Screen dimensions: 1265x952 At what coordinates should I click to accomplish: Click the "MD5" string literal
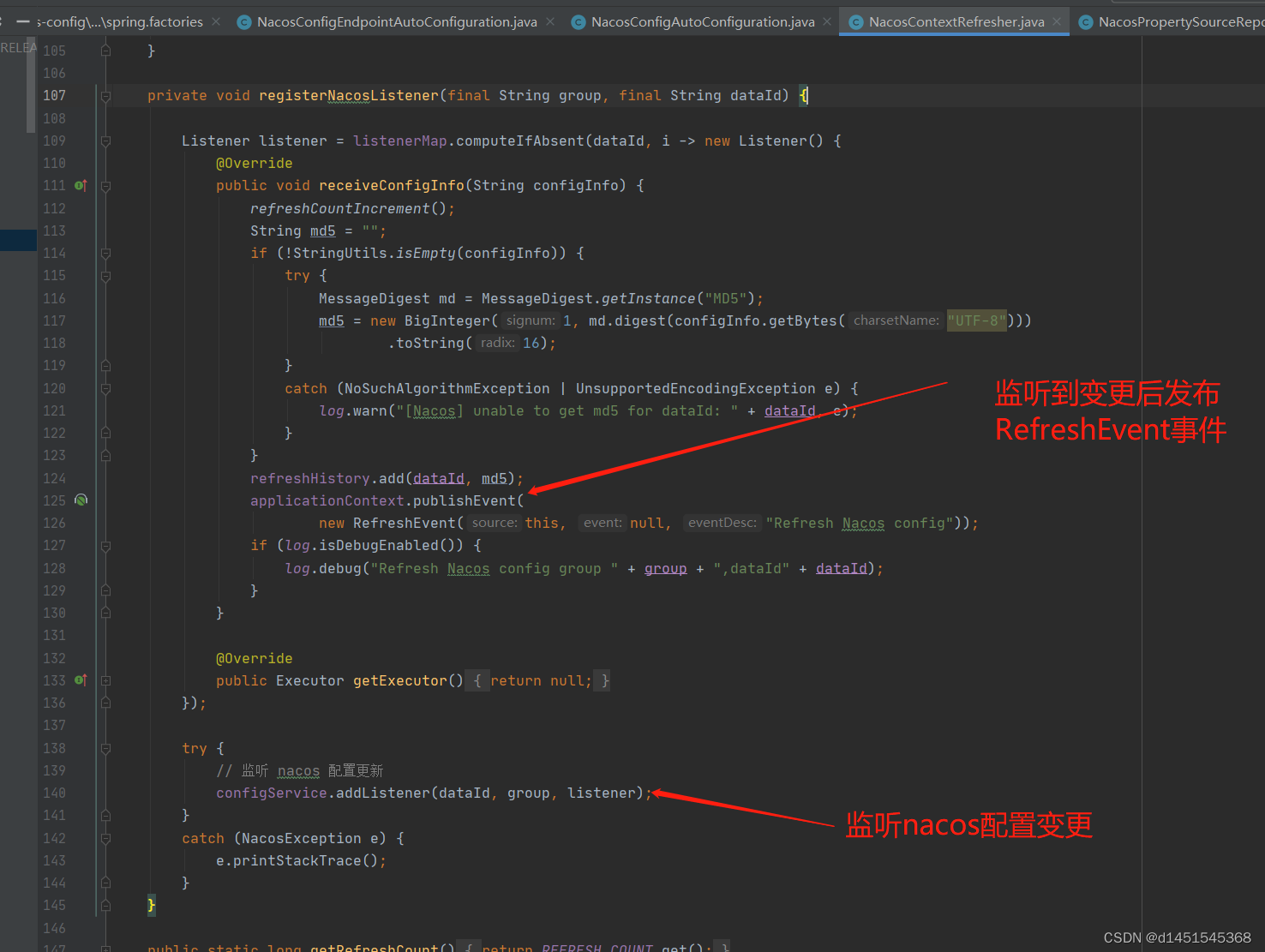click(726, 298)
